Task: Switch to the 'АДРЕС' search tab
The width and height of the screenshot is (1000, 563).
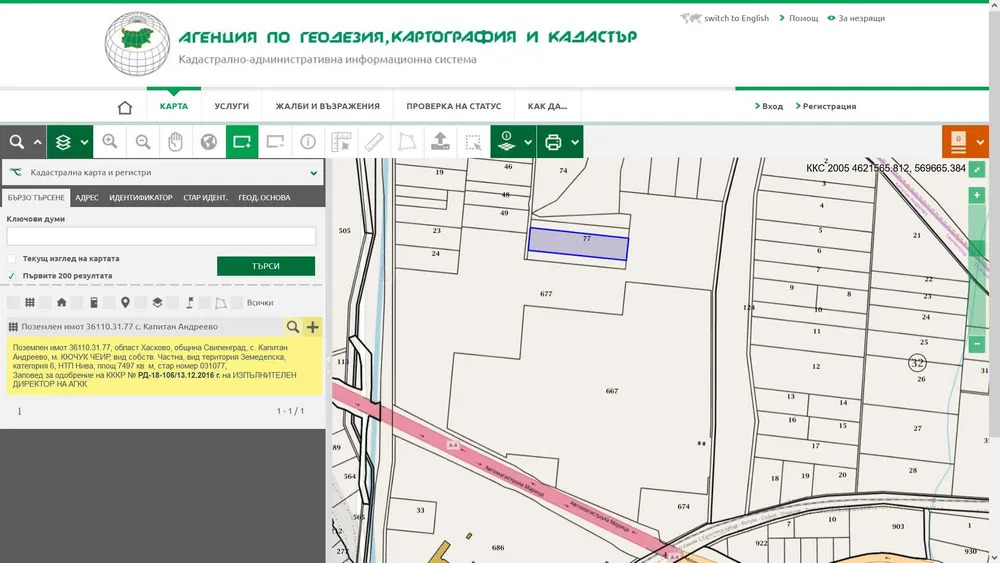Action: click(x=87, y=198)
